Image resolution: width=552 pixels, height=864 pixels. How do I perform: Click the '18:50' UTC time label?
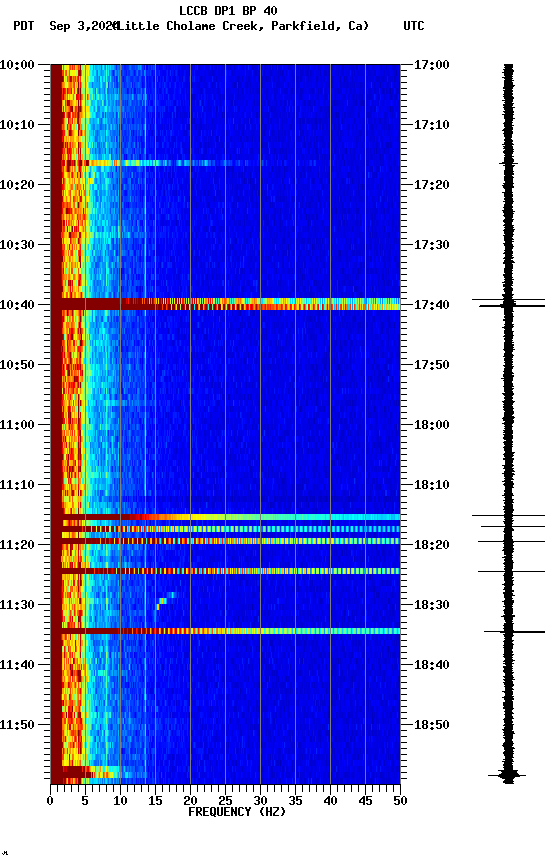pos(432,726)
